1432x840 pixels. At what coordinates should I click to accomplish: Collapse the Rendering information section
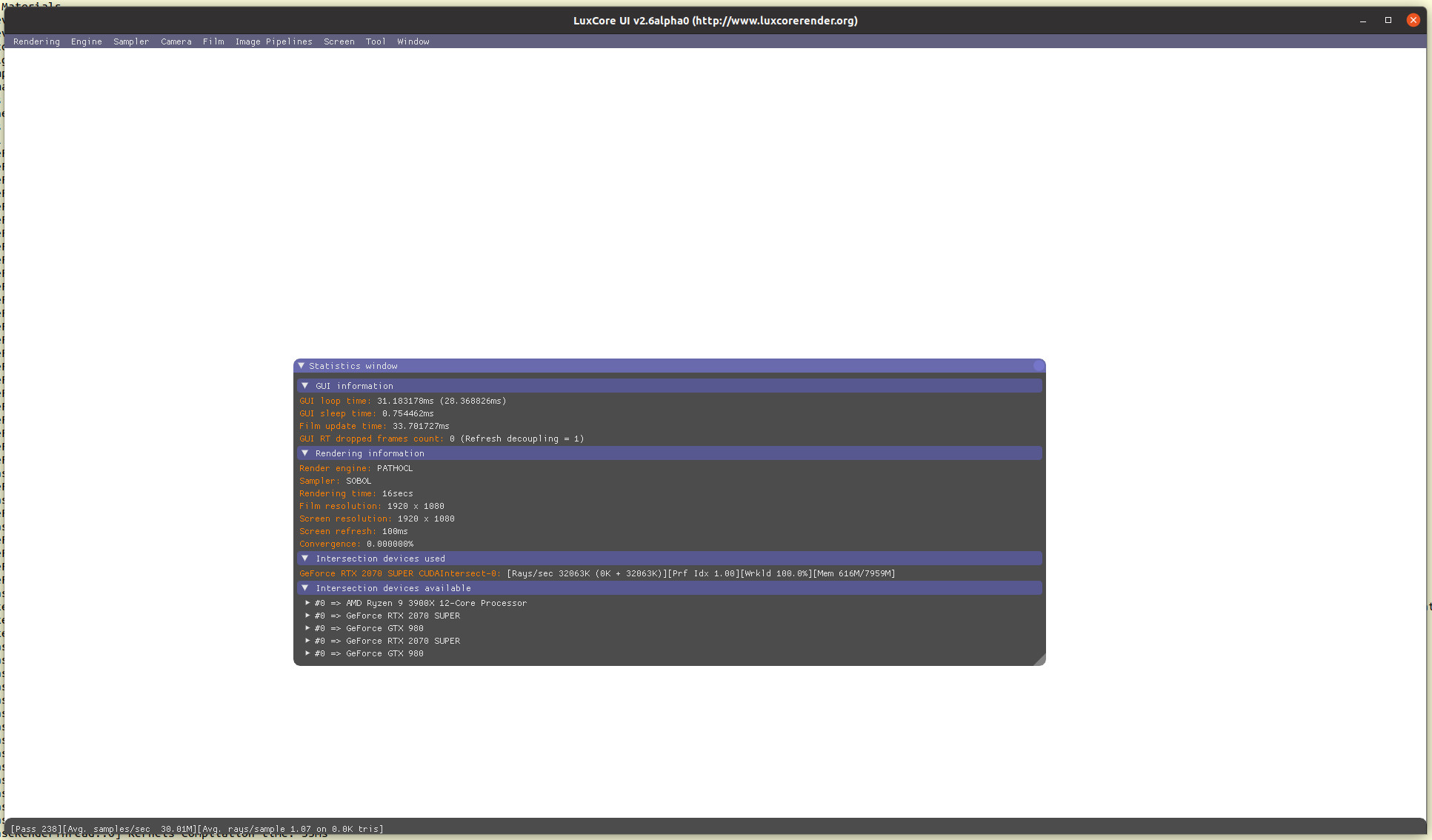click(x=305, y=453)
